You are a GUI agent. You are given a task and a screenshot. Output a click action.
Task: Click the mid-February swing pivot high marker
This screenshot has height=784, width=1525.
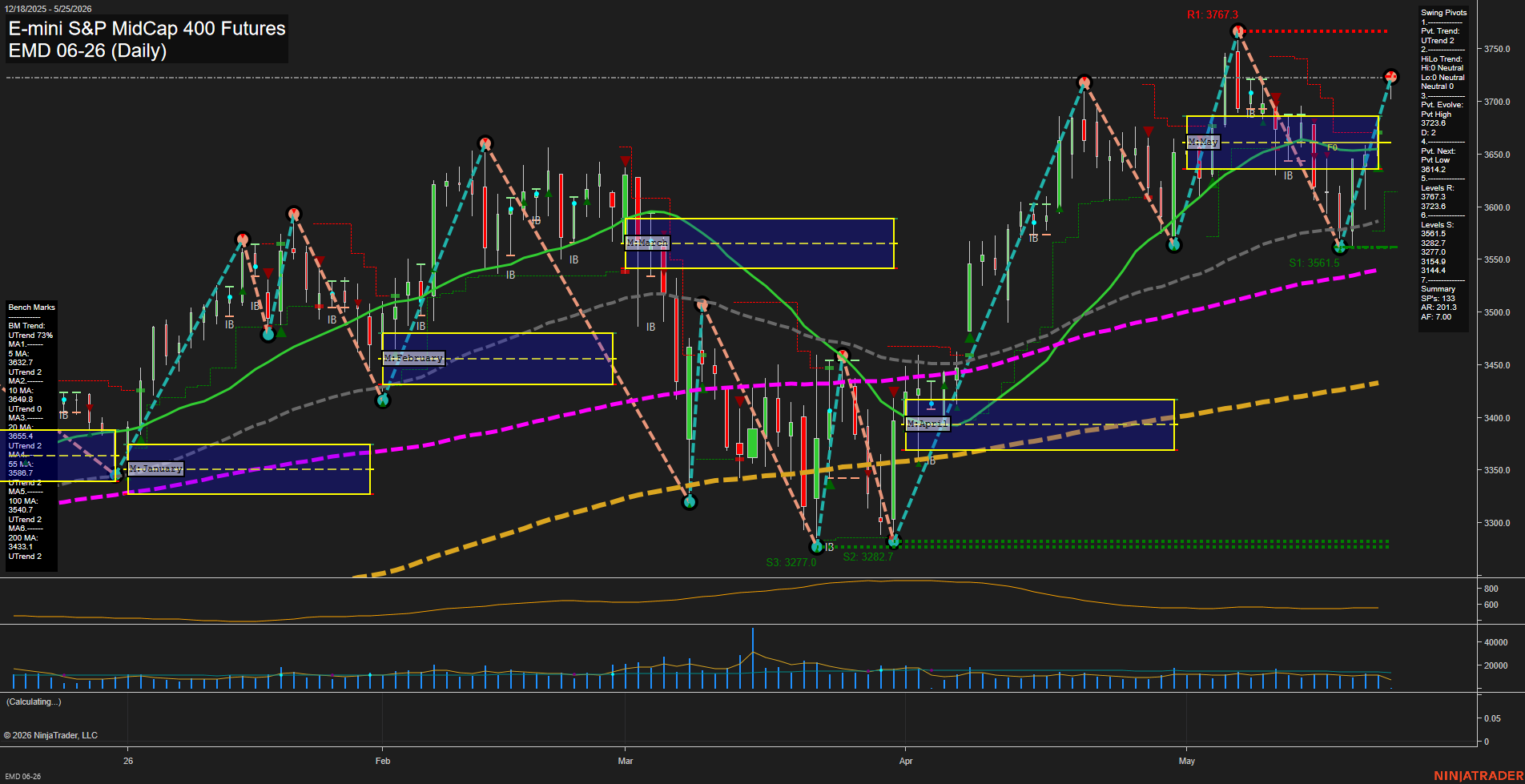click(x=485, y=144)
